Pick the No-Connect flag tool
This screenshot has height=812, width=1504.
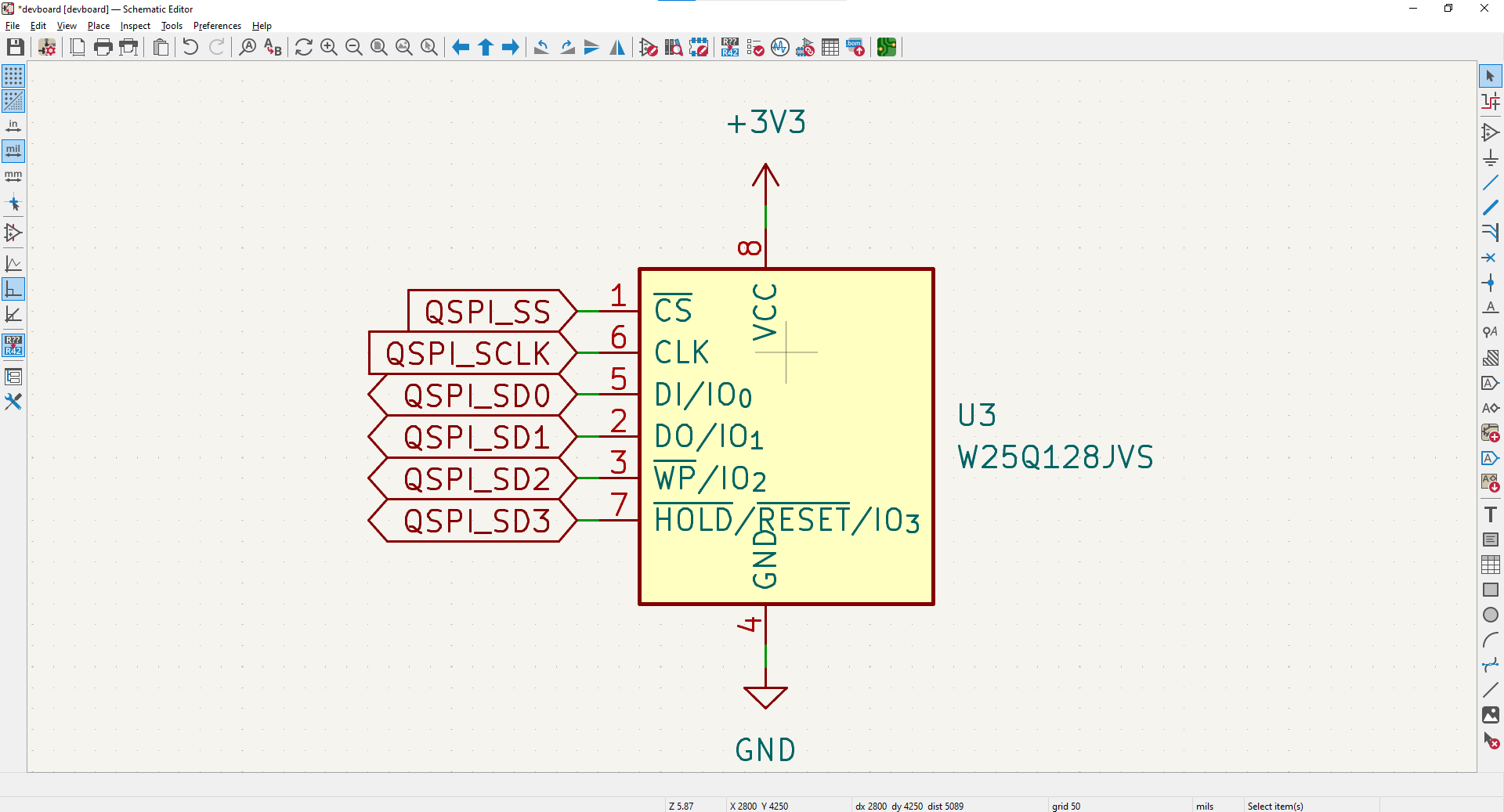pyautogui.click(x=1490, y=258)
